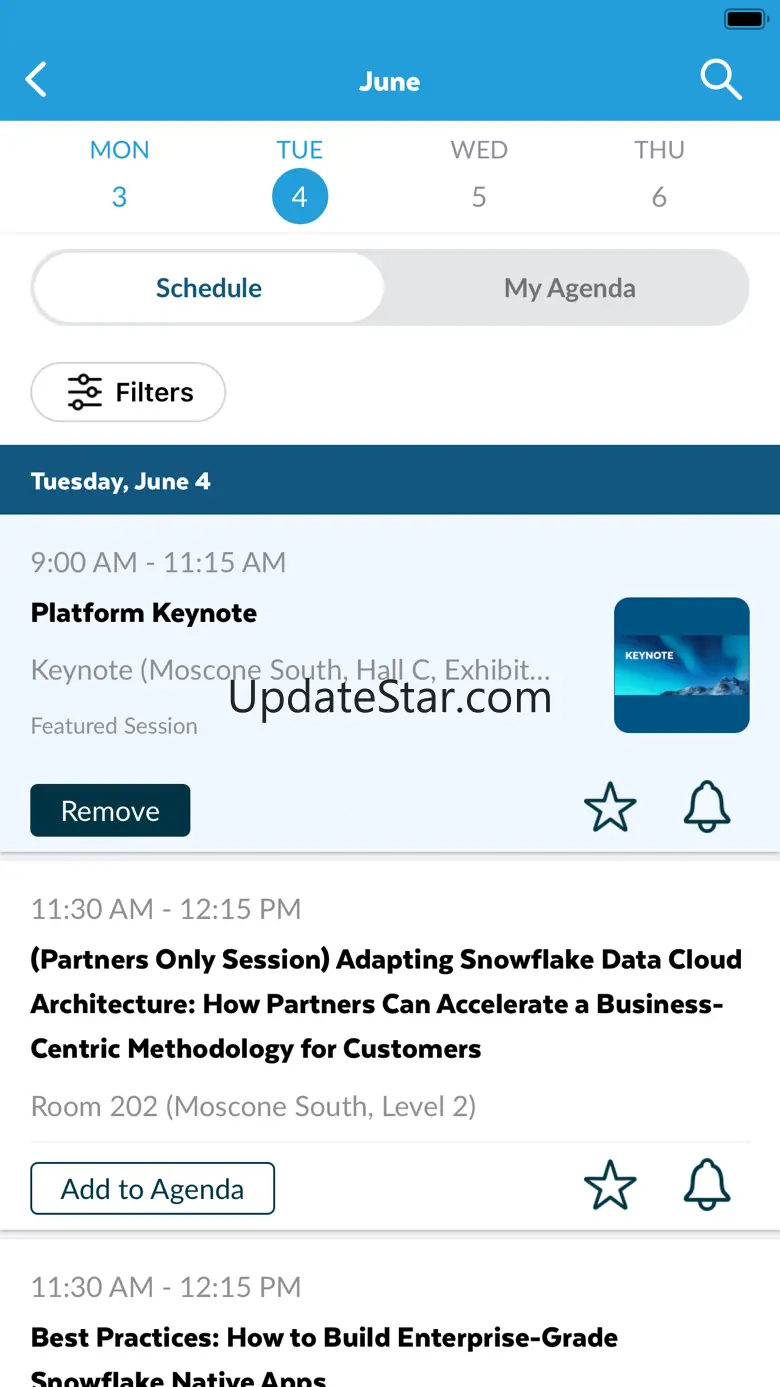Select Monday the 3rd
The height and width of the screenshot is (1387, 780).
[119, 175]
